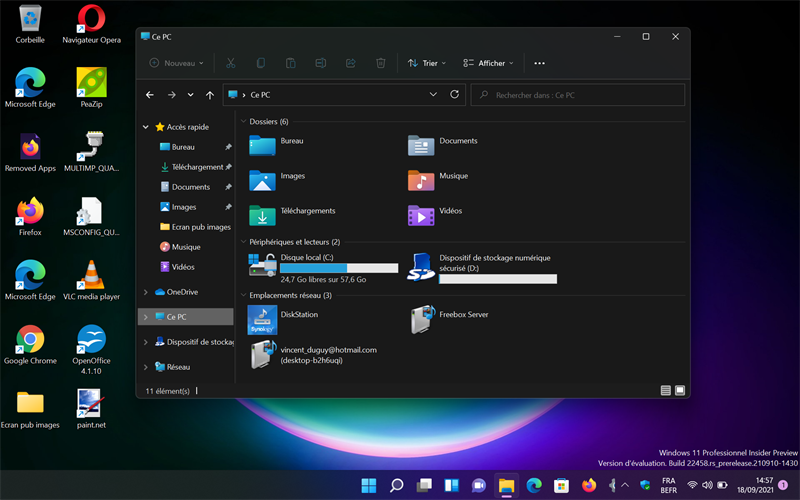
Task: Collapse the Accès rapide section
Action: [146, 127]
